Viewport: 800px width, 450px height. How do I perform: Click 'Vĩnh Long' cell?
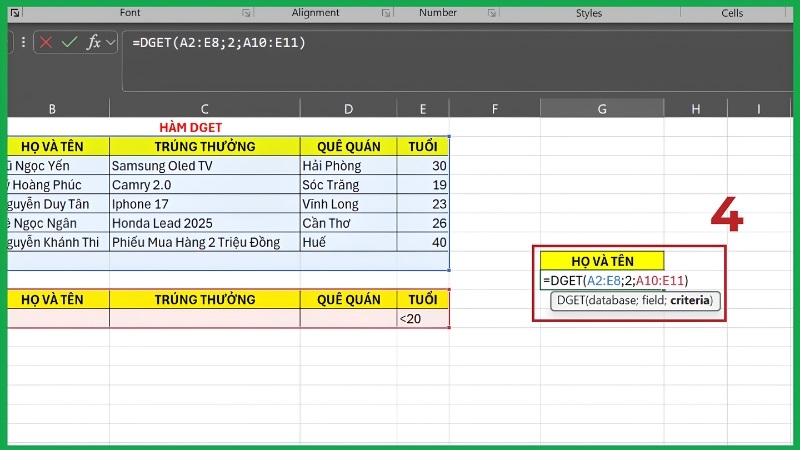(348, 204)
